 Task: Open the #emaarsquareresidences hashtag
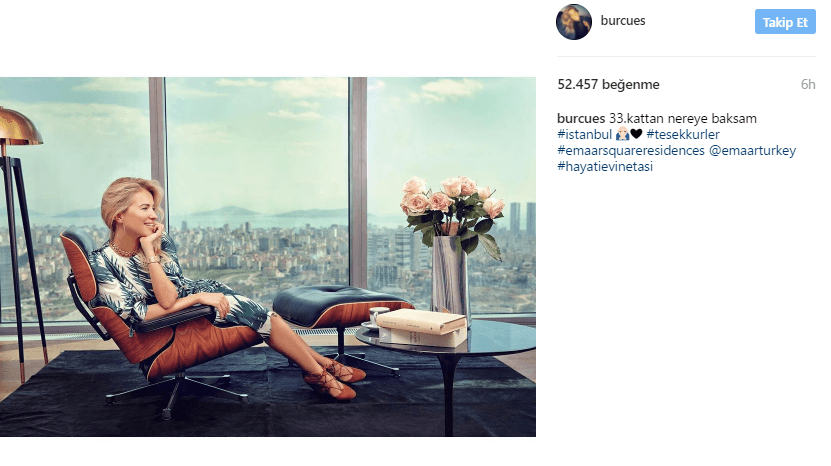[x=631, y=151]
